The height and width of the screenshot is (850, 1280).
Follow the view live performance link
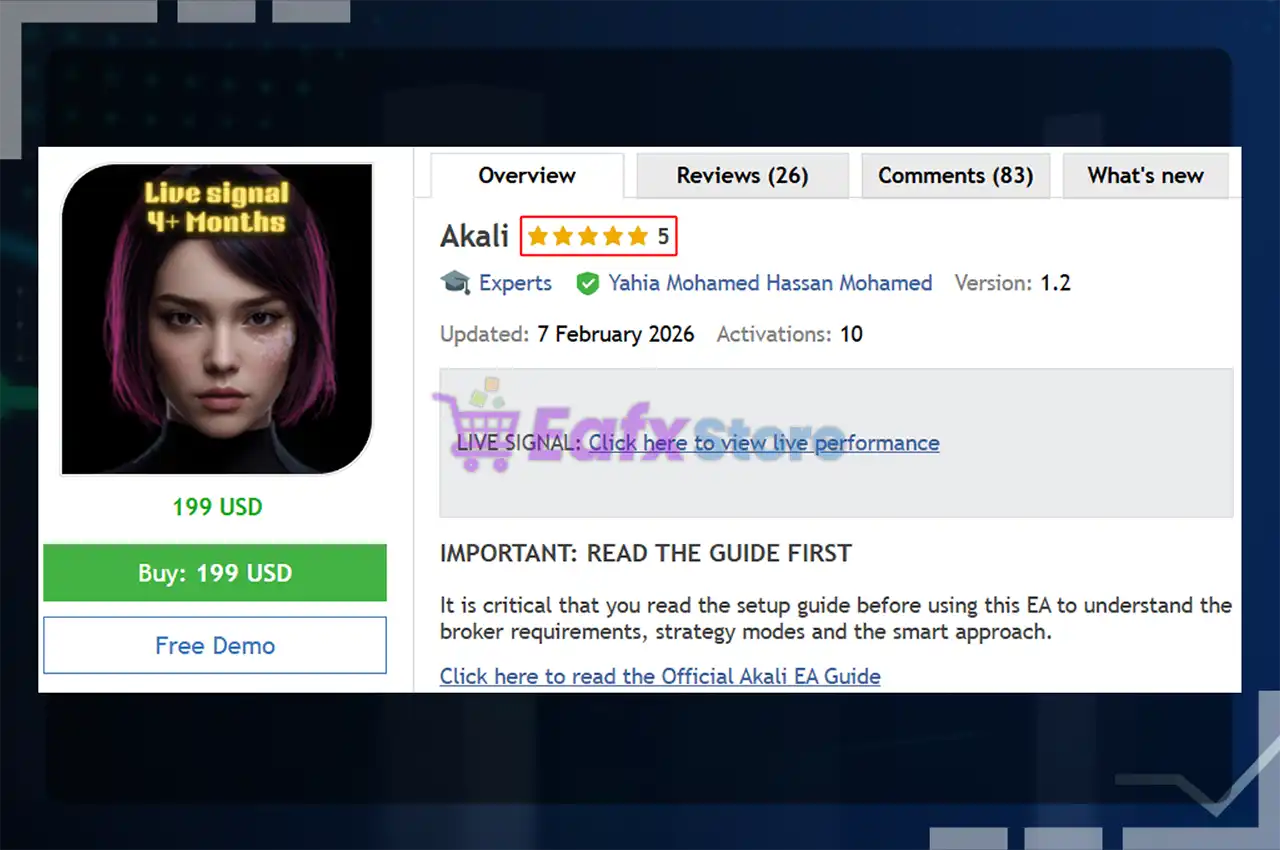pos(763,443)
